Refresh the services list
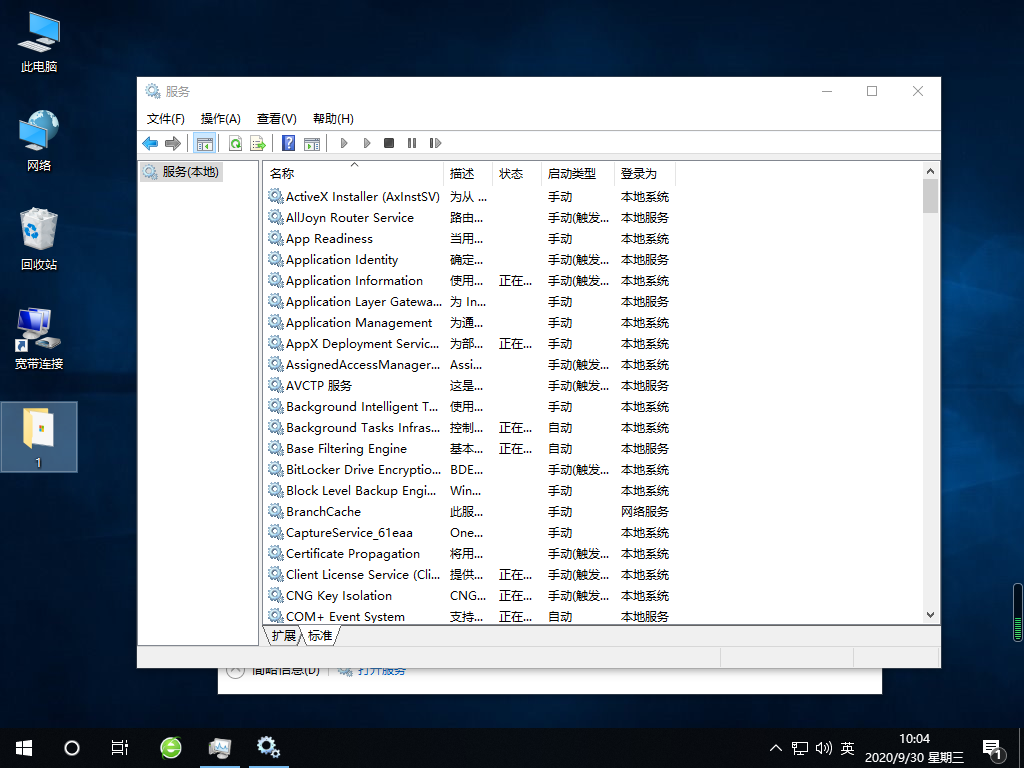 click(235, 143)
